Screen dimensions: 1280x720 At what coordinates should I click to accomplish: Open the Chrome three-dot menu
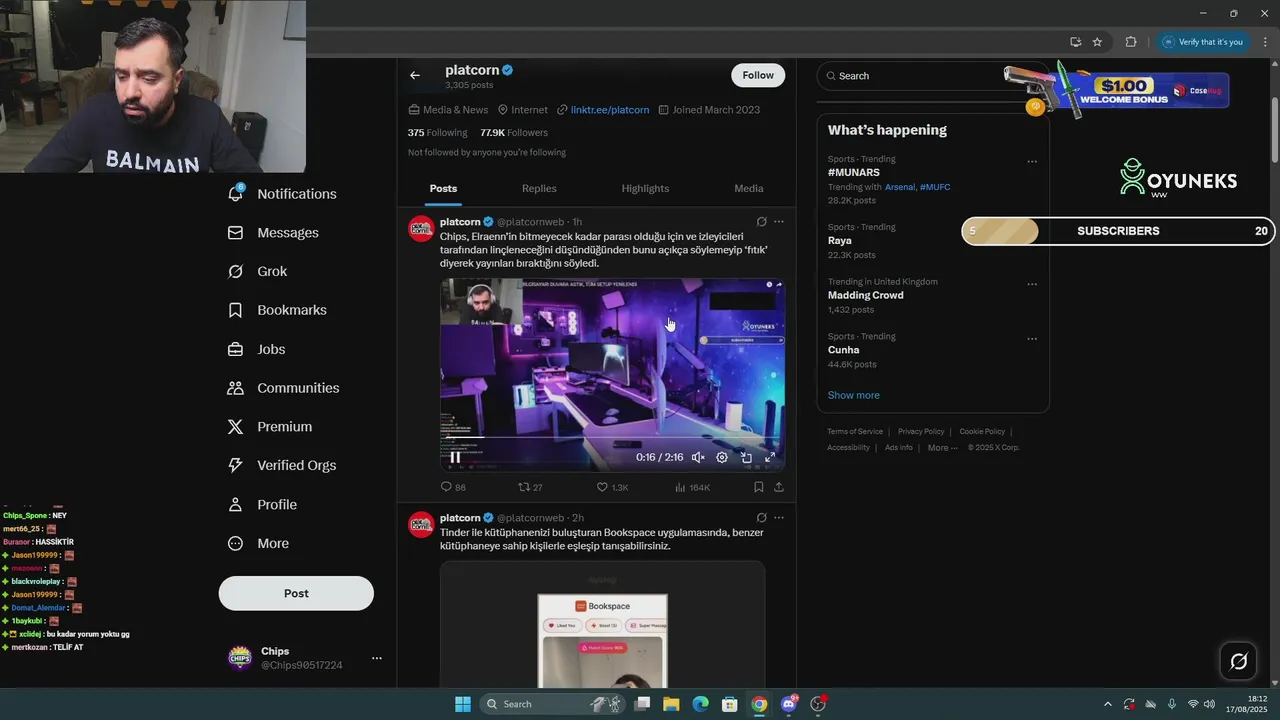[1265, 42]
